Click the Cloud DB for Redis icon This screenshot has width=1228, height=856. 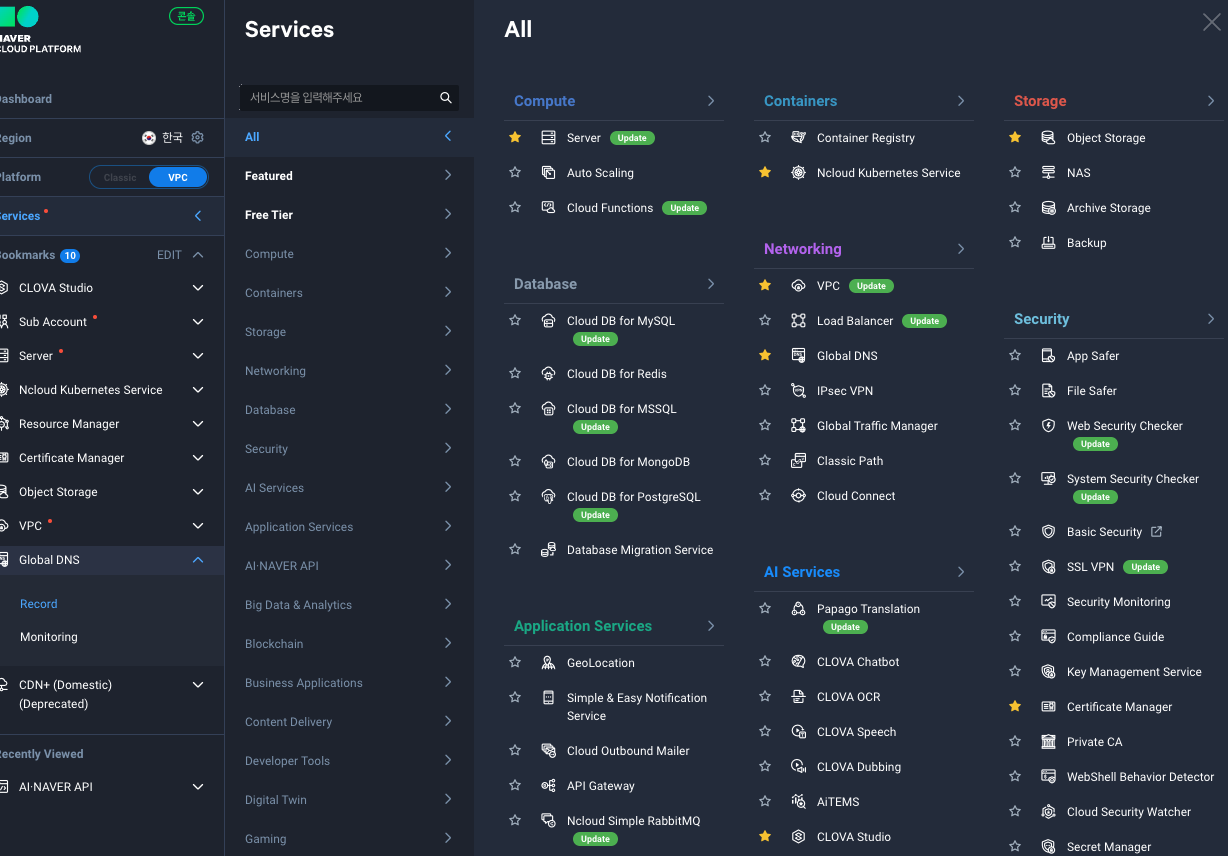point(548,374)
